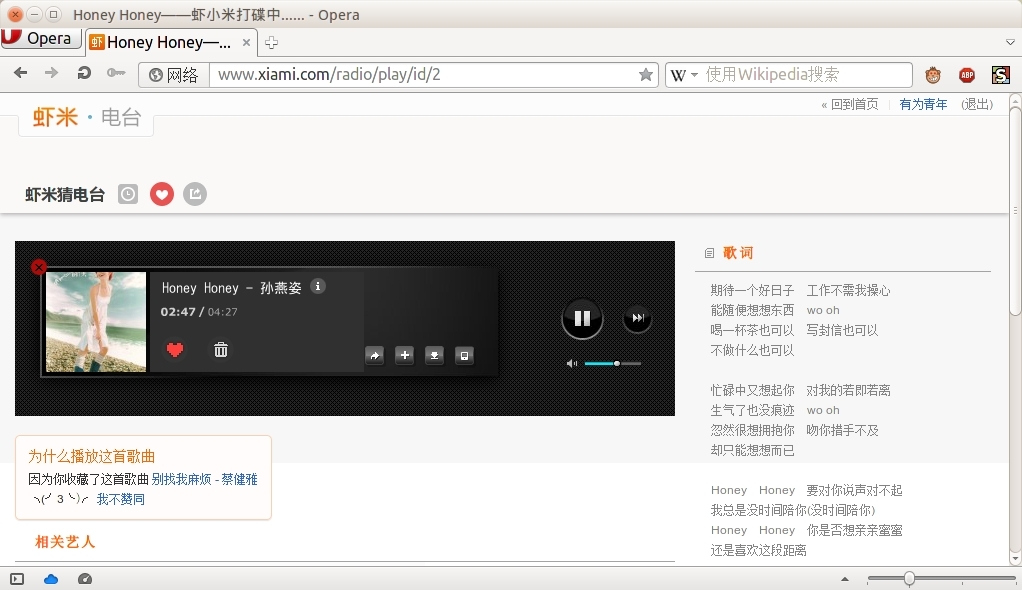
Task: Switch to the Honey Honey tab
Action: pos(165,43)
